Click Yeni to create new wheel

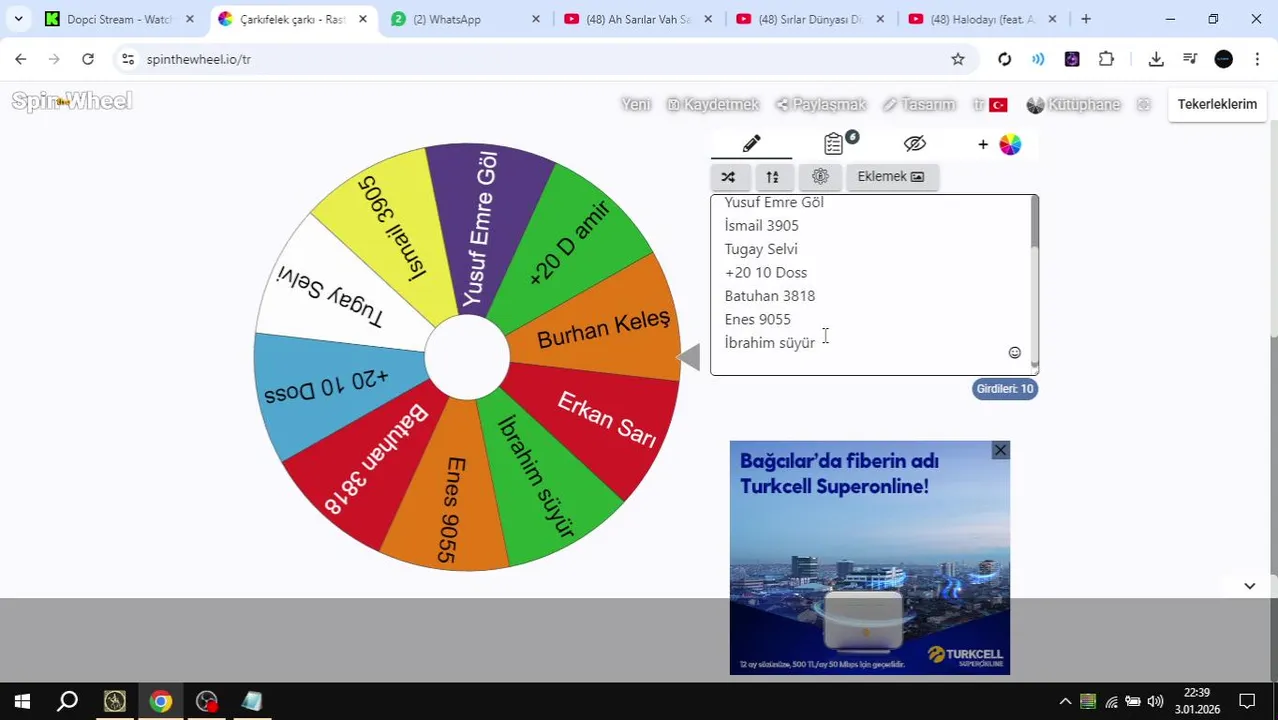(x=636, y=105)
